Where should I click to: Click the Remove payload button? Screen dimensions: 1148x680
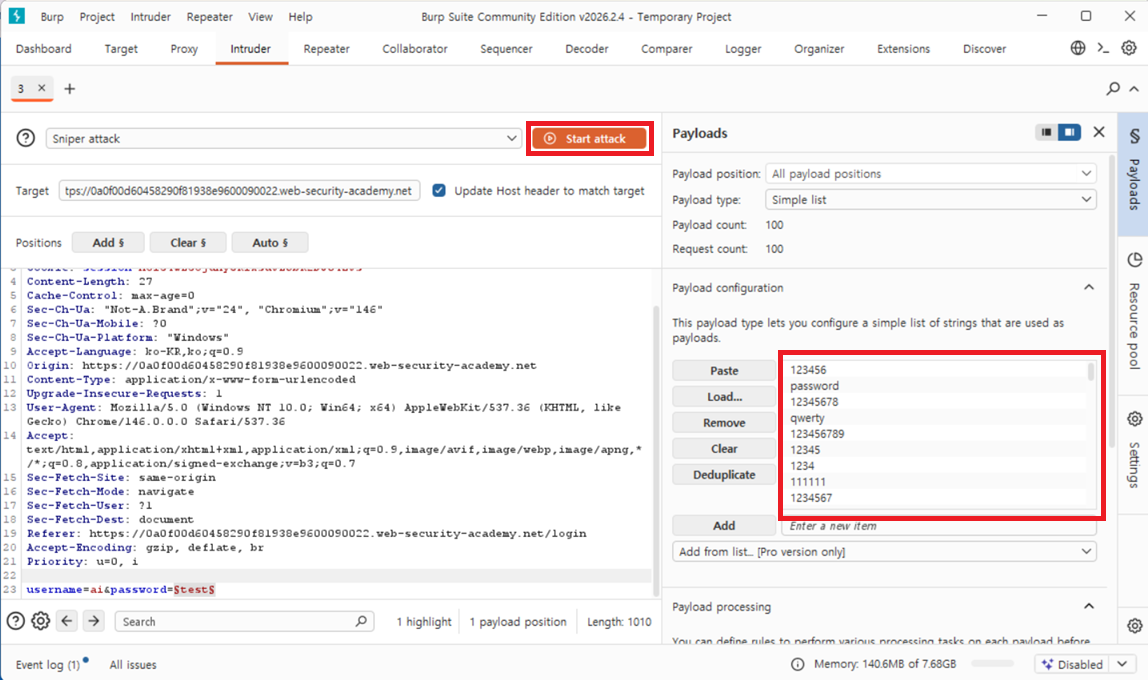coord(724,422)
